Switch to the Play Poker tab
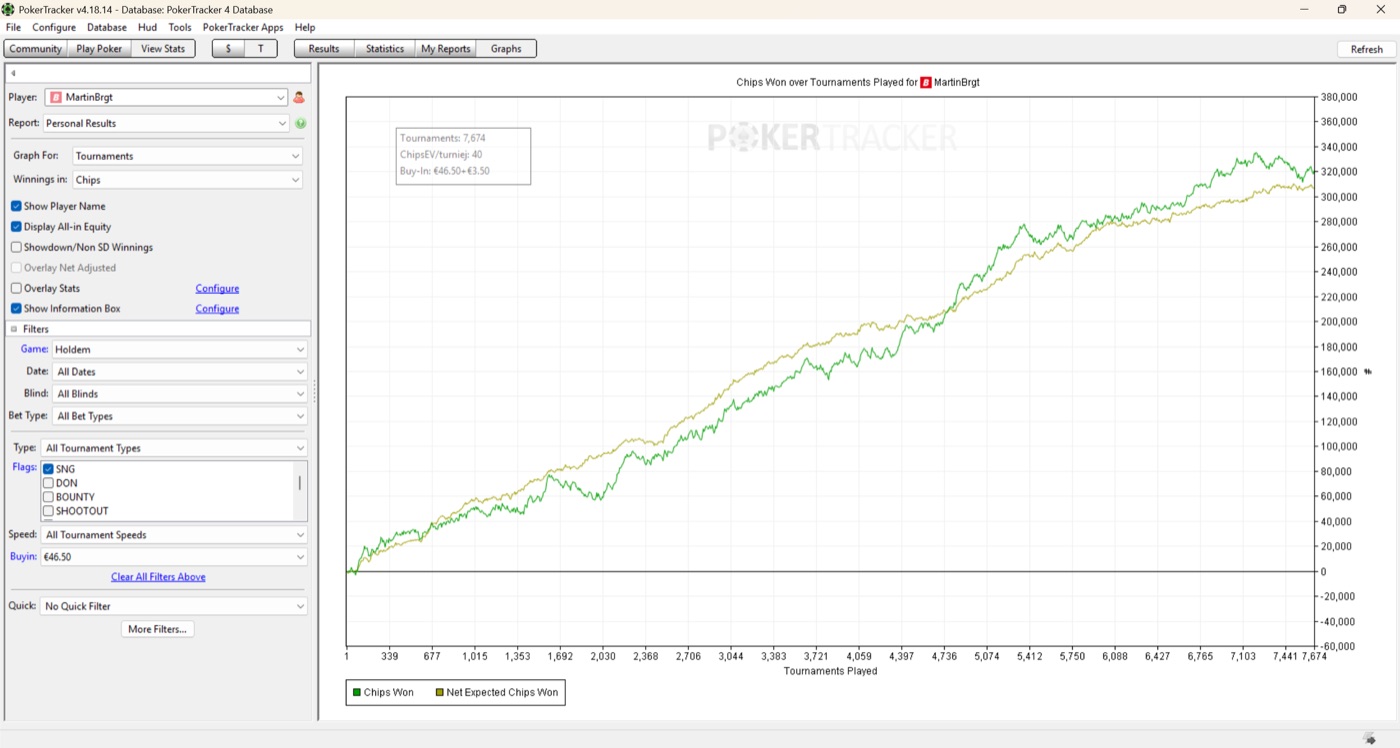Image resolution: width=1400 pixels, height=748 pixels. 99,49
